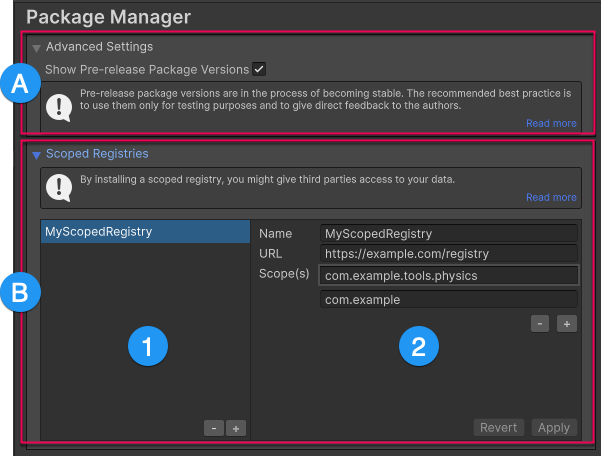Viewport: 601px width, 456px height.
Task: Click the Scoped Registries header label
Action: point(97,155)
